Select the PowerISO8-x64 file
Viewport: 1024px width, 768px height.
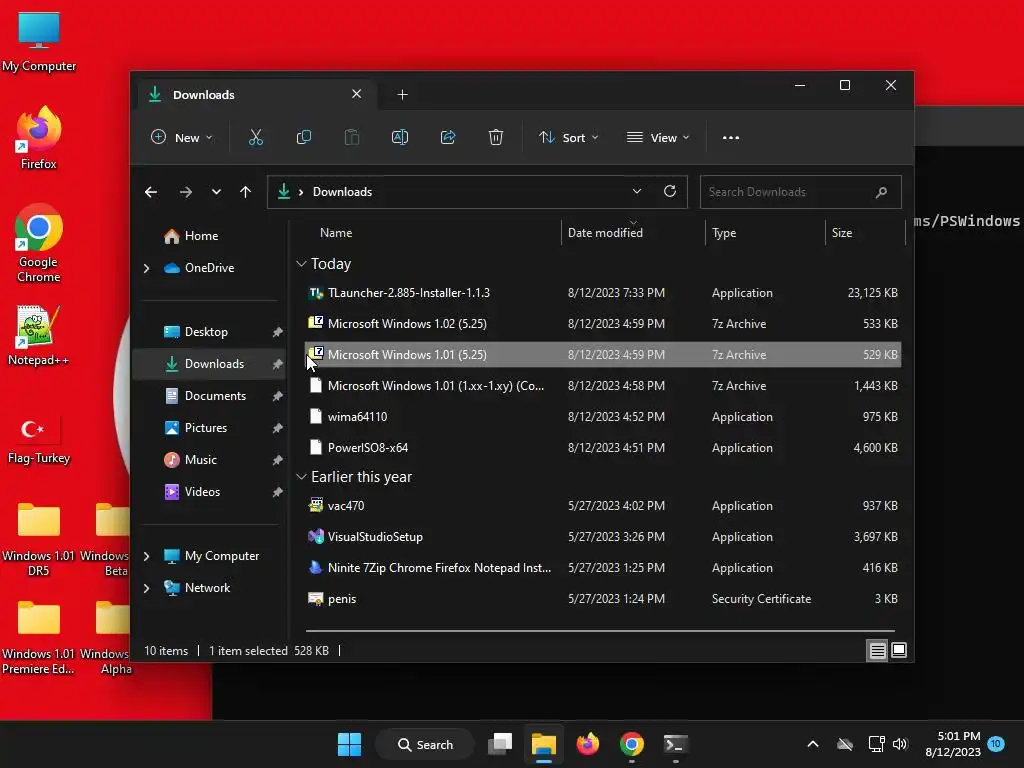603,447
